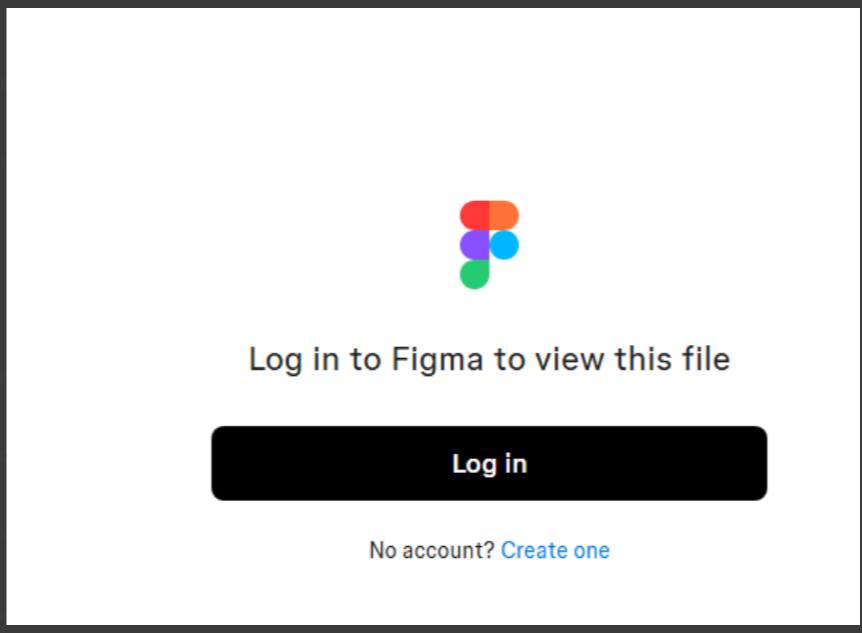Screen dimensions: 862x633
Task: Select the red top-left pill of the Figma logo
Action: tap(474, 213)
